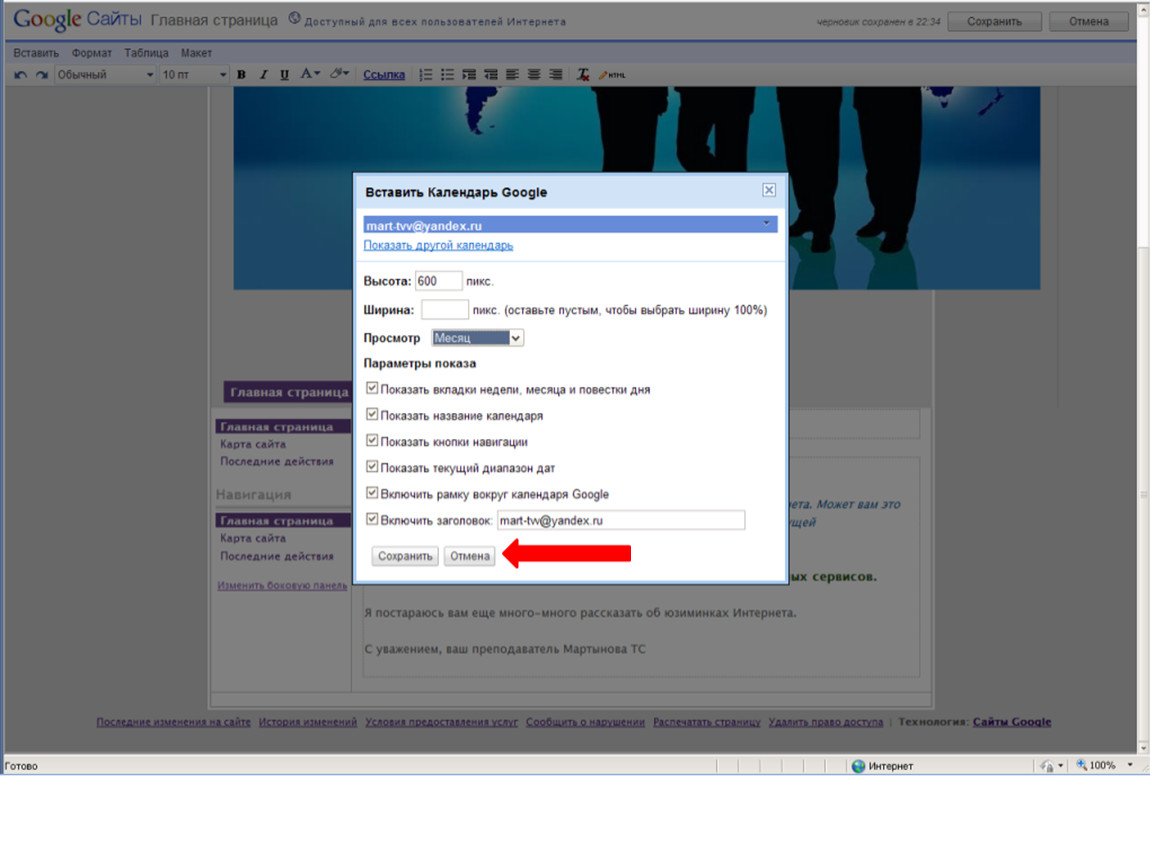
Task: Open the HTML source editor
Action: [612, 75]
